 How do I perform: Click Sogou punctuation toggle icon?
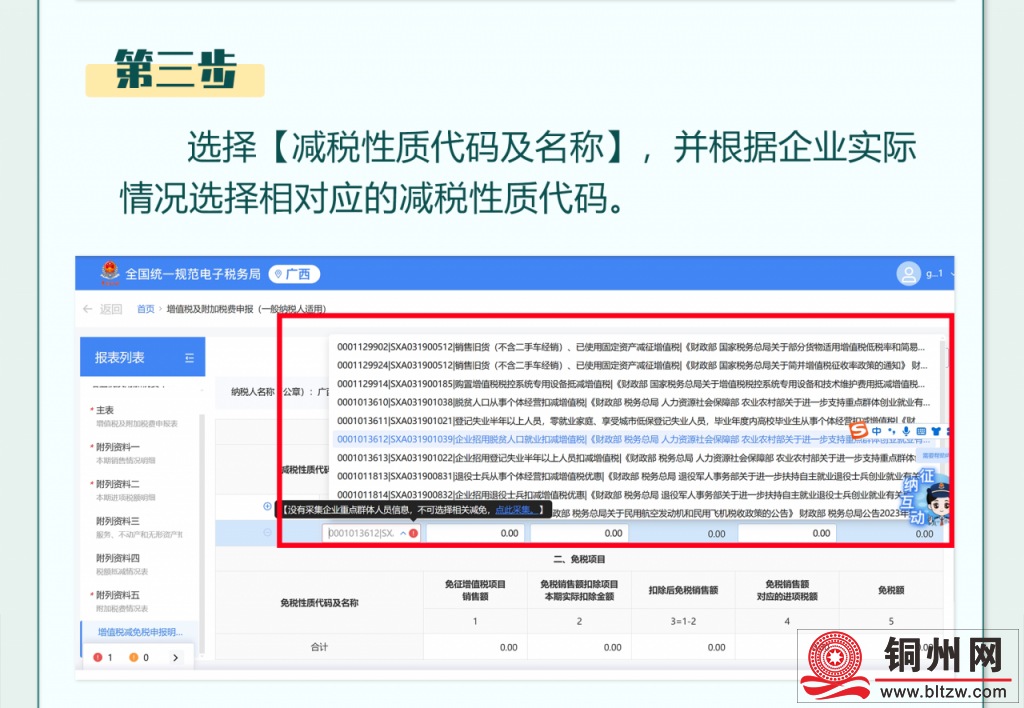(892, 431)
